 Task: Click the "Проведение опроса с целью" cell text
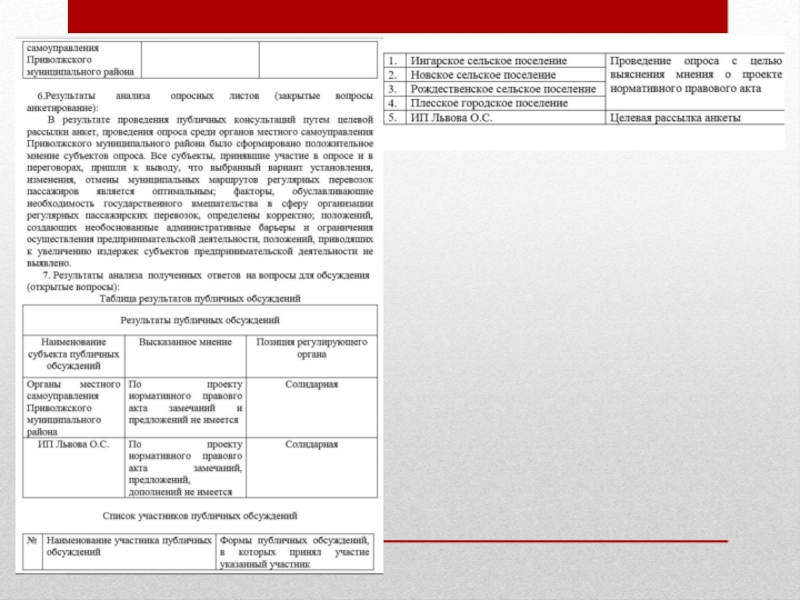696,74
